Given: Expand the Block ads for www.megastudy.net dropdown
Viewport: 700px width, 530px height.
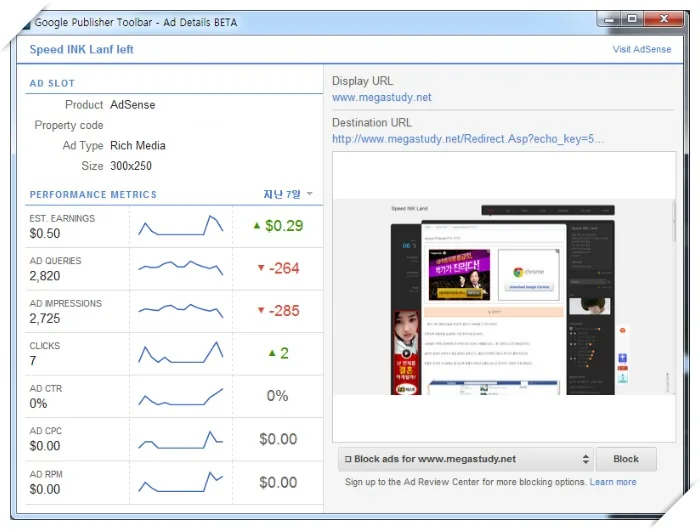Looking at the screenshot, I should 466,459.
